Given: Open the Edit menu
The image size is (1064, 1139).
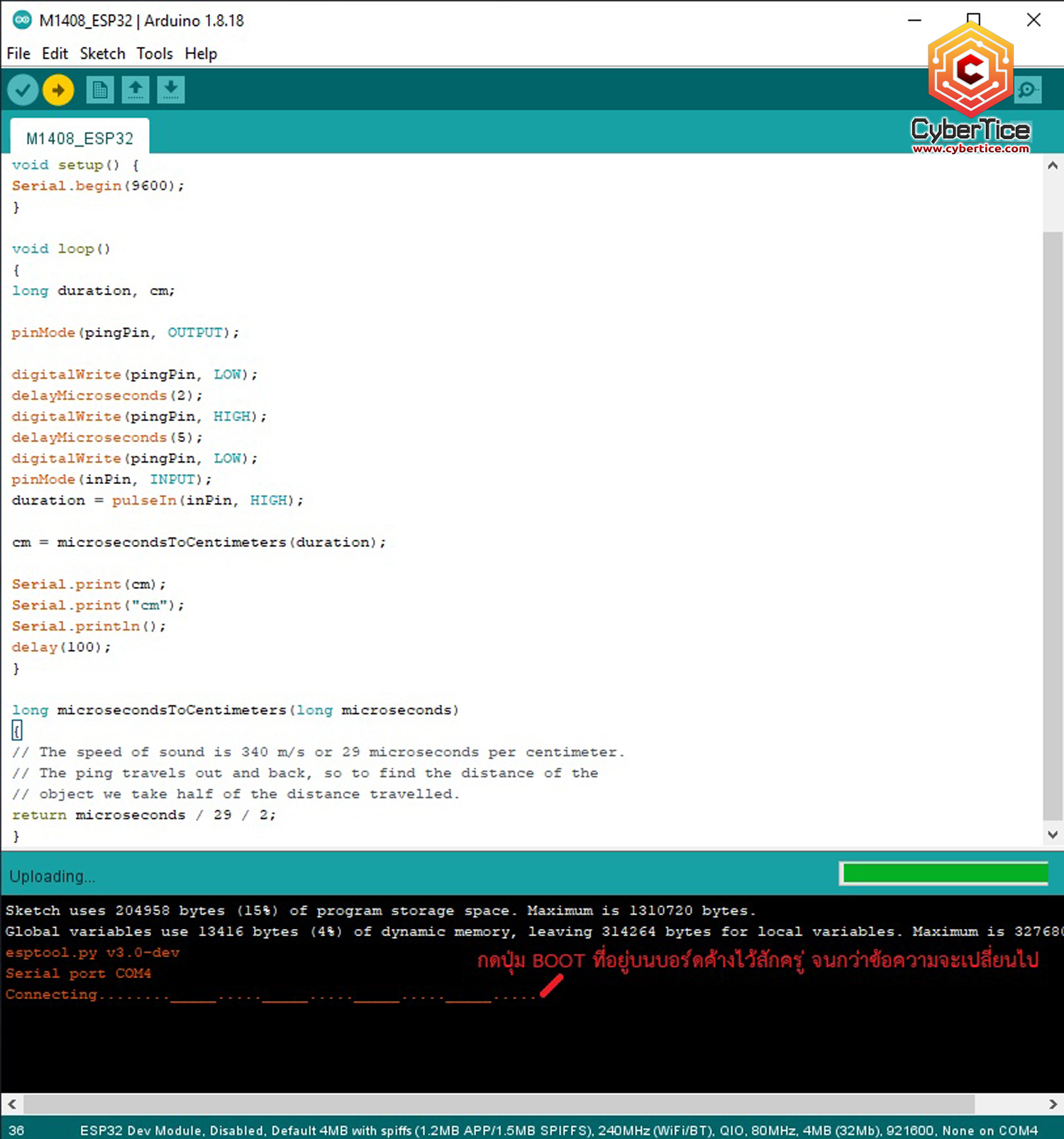Looking at the screenshot, I should coord(55,54).
